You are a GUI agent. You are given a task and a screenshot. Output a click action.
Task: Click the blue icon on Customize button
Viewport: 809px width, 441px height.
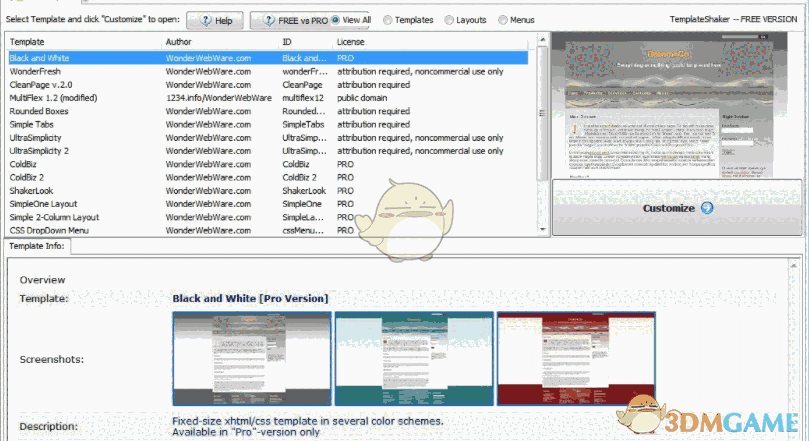click(x=707, y=208)
